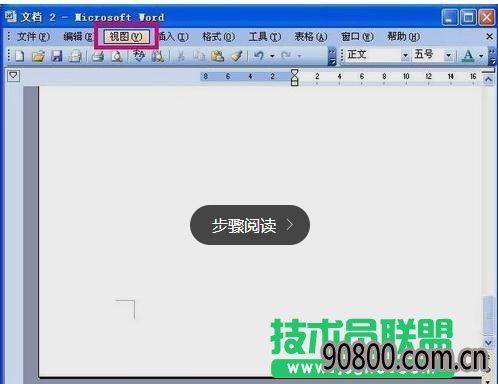Click the Paste clipboard icon
This screenshot has width=498, height=384.
click(217, 56)
